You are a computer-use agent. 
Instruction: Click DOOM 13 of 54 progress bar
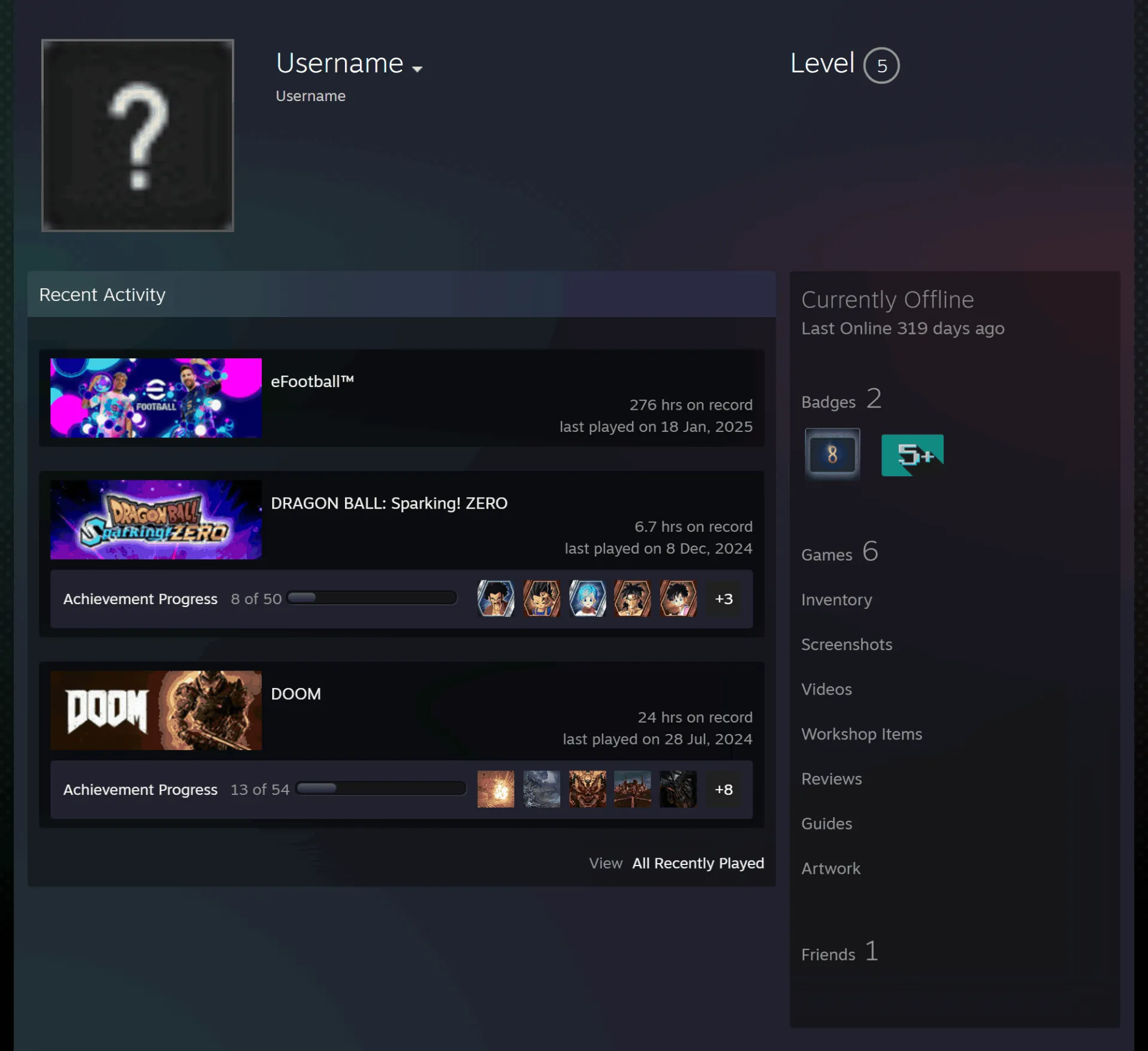tap(381, 788)
